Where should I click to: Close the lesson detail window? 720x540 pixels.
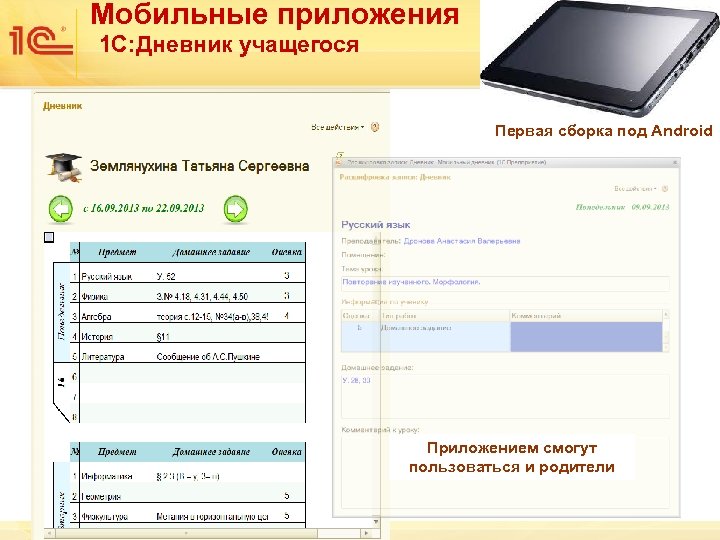pyautogui.click(x=675, y=162)
